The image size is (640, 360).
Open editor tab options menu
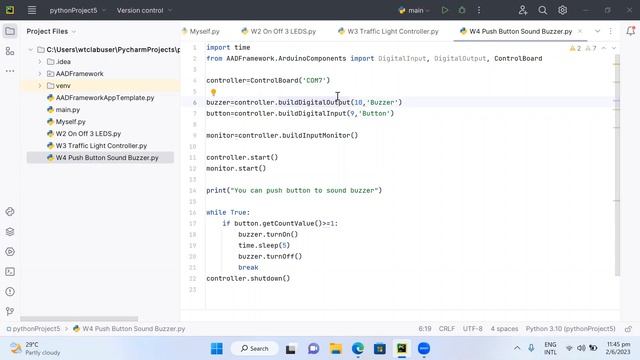[611, 31]
